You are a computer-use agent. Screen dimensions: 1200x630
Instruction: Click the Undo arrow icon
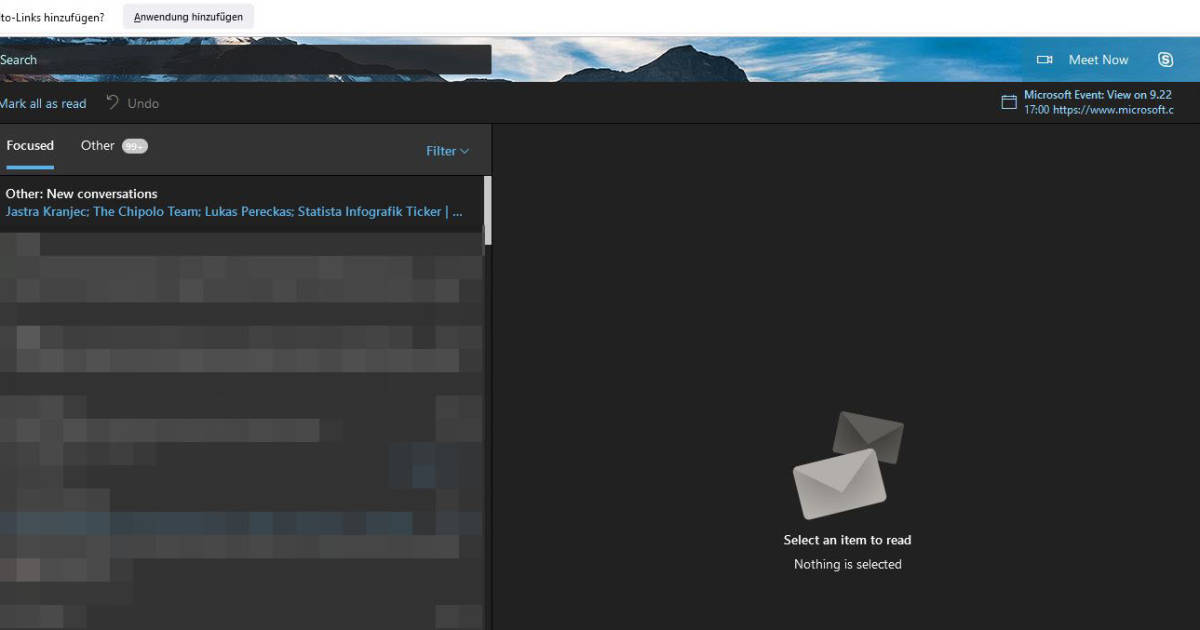113,103
